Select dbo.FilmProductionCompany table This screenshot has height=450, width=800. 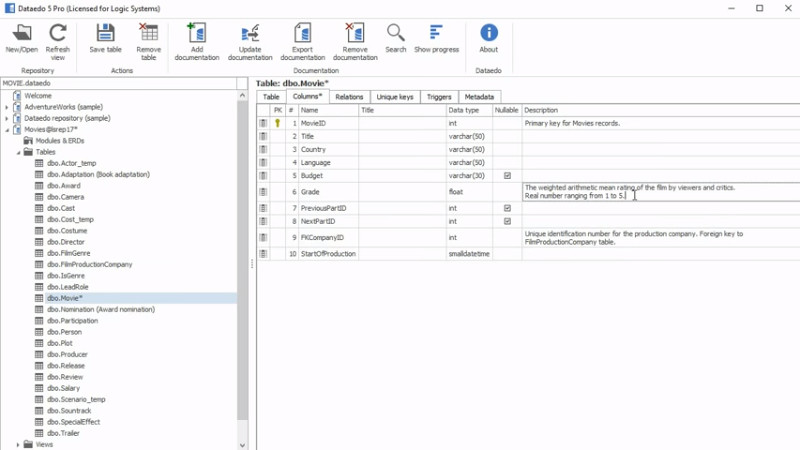(x=90, y=264)
